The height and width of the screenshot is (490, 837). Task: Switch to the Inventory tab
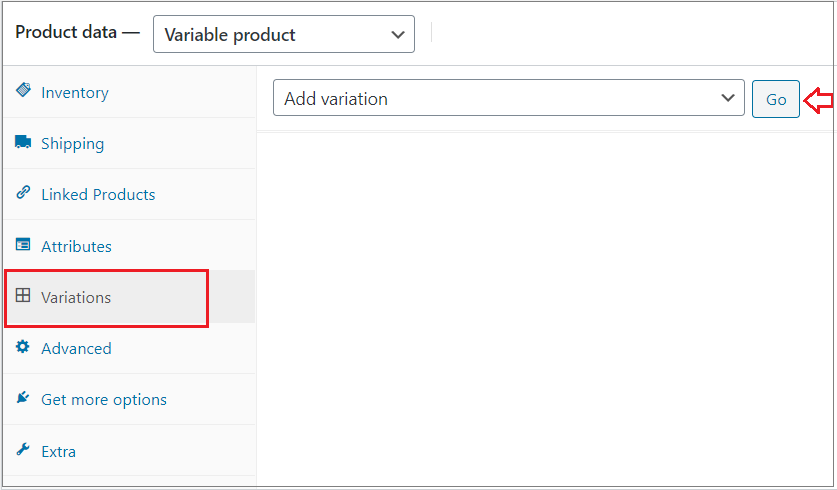pyautogui.click(x=75, y=93)
